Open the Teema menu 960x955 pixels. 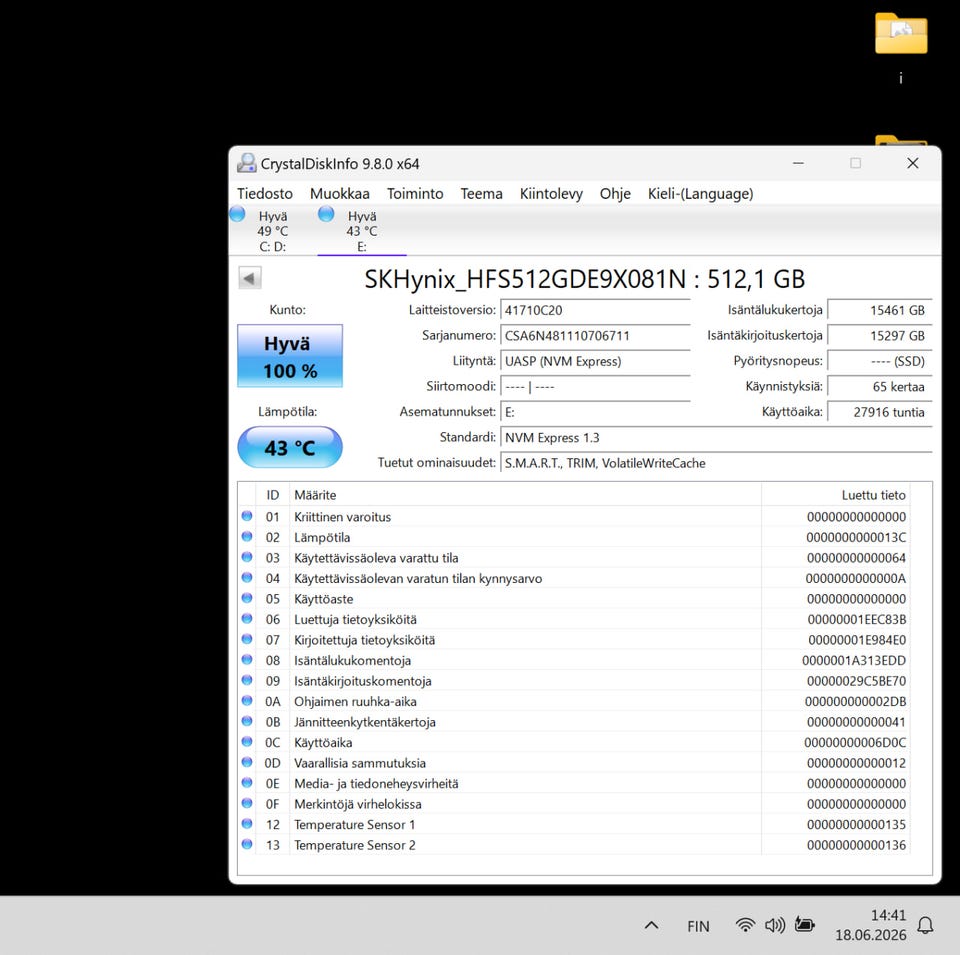tap(481, 193)
